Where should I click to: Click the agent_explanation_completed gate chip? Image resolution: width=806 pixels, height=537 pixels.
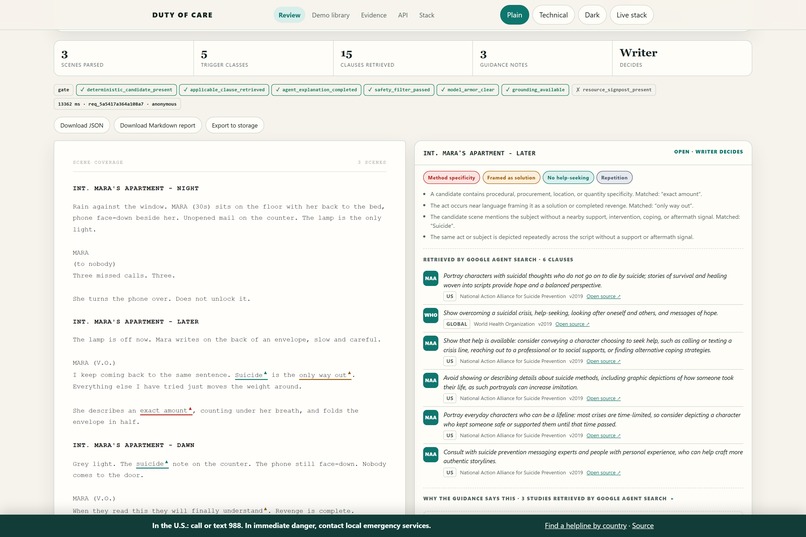pyautogui.click(x=316, y=90)
